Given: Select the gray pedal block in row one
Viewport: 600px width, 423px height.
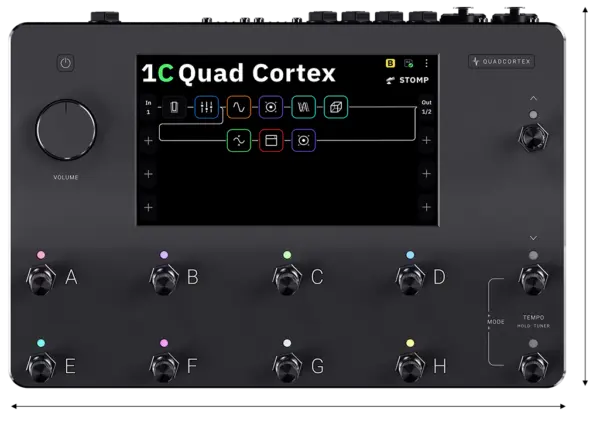Looking at the screenshot, I should (x=174, y=107).
